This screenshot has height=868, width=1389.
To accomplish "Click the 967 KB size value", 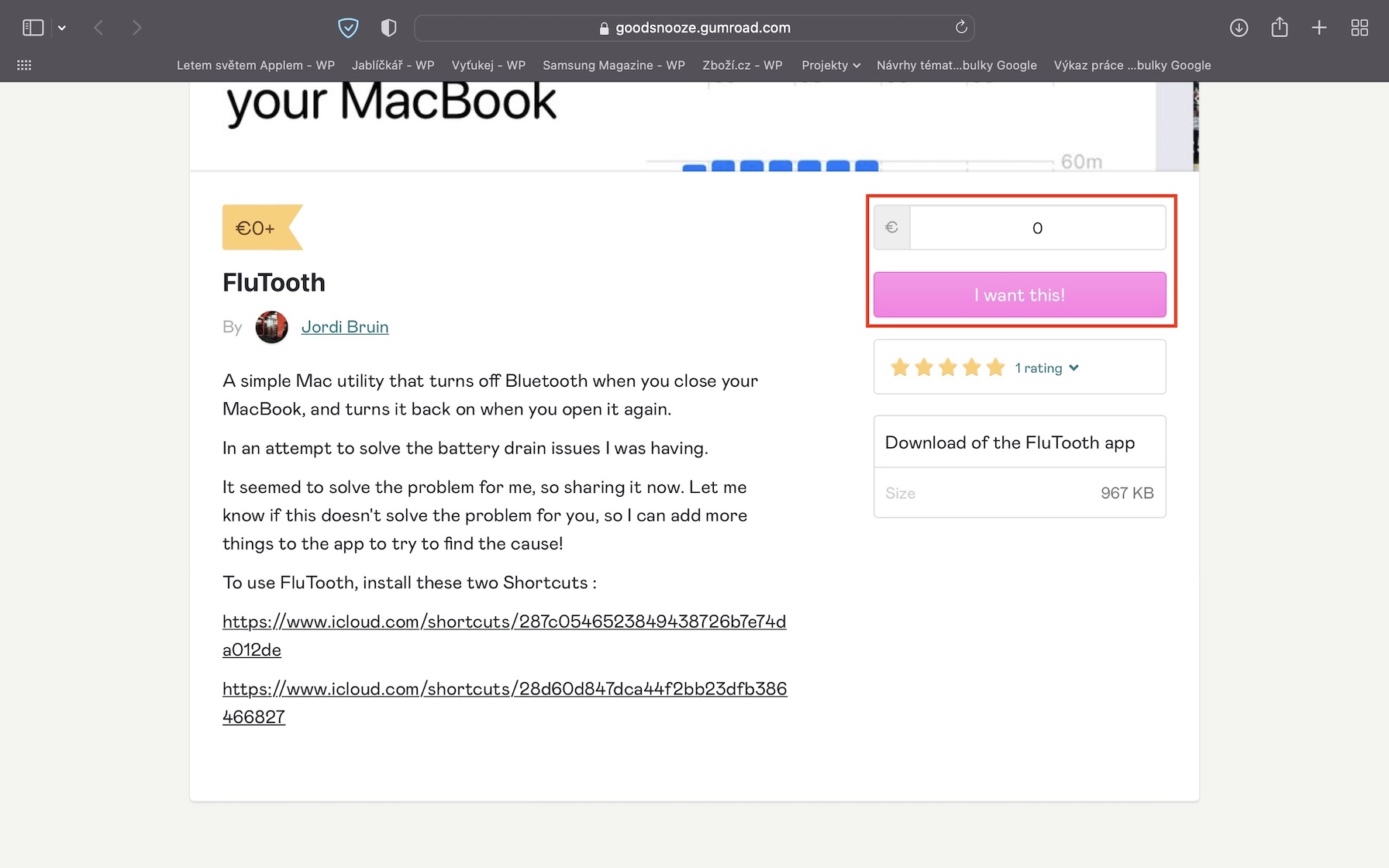I will [x=1127, y=493].
